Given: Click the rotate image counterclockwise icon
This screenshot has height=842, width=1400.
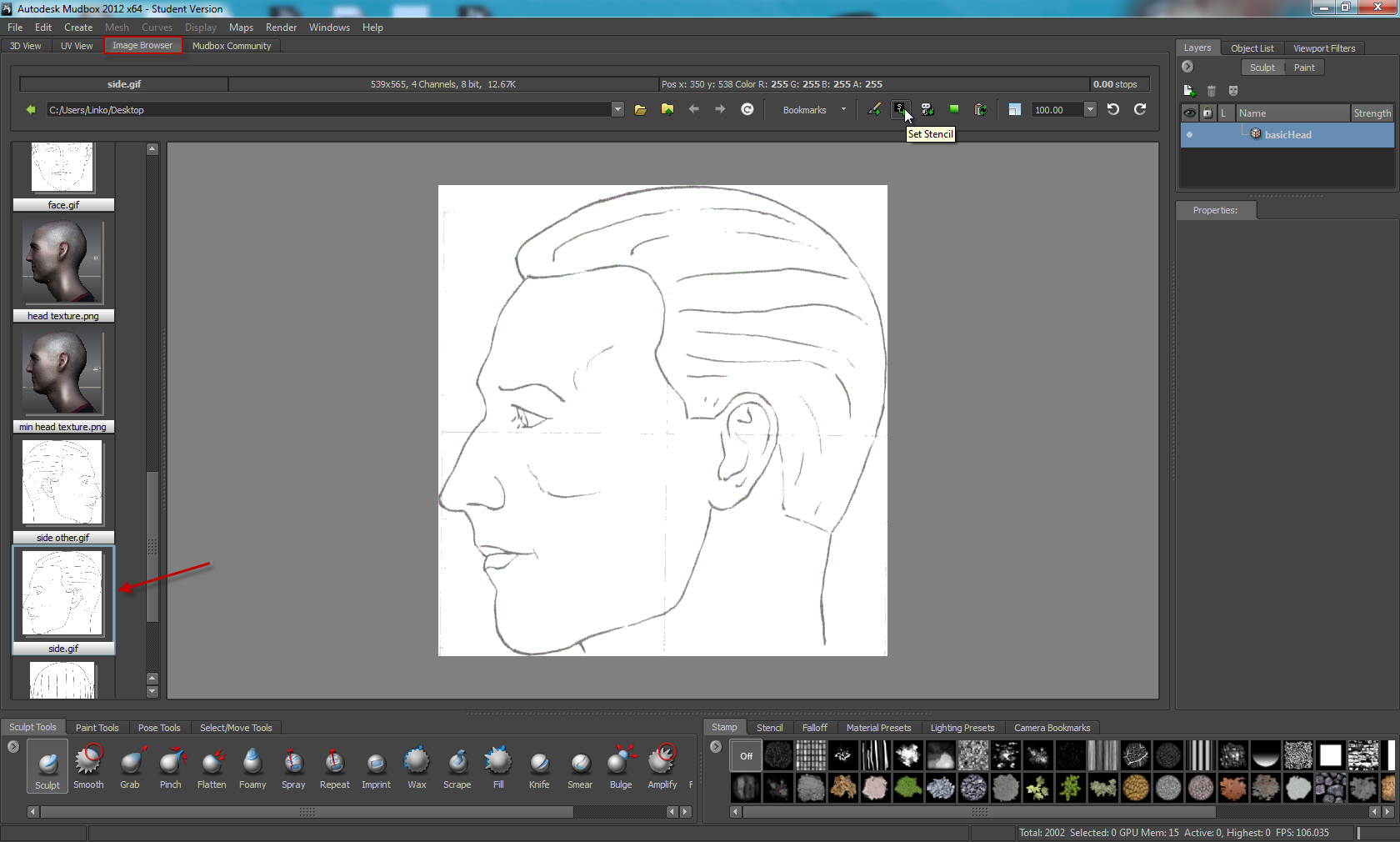Looking at the screenshot, I should 1112,109.
